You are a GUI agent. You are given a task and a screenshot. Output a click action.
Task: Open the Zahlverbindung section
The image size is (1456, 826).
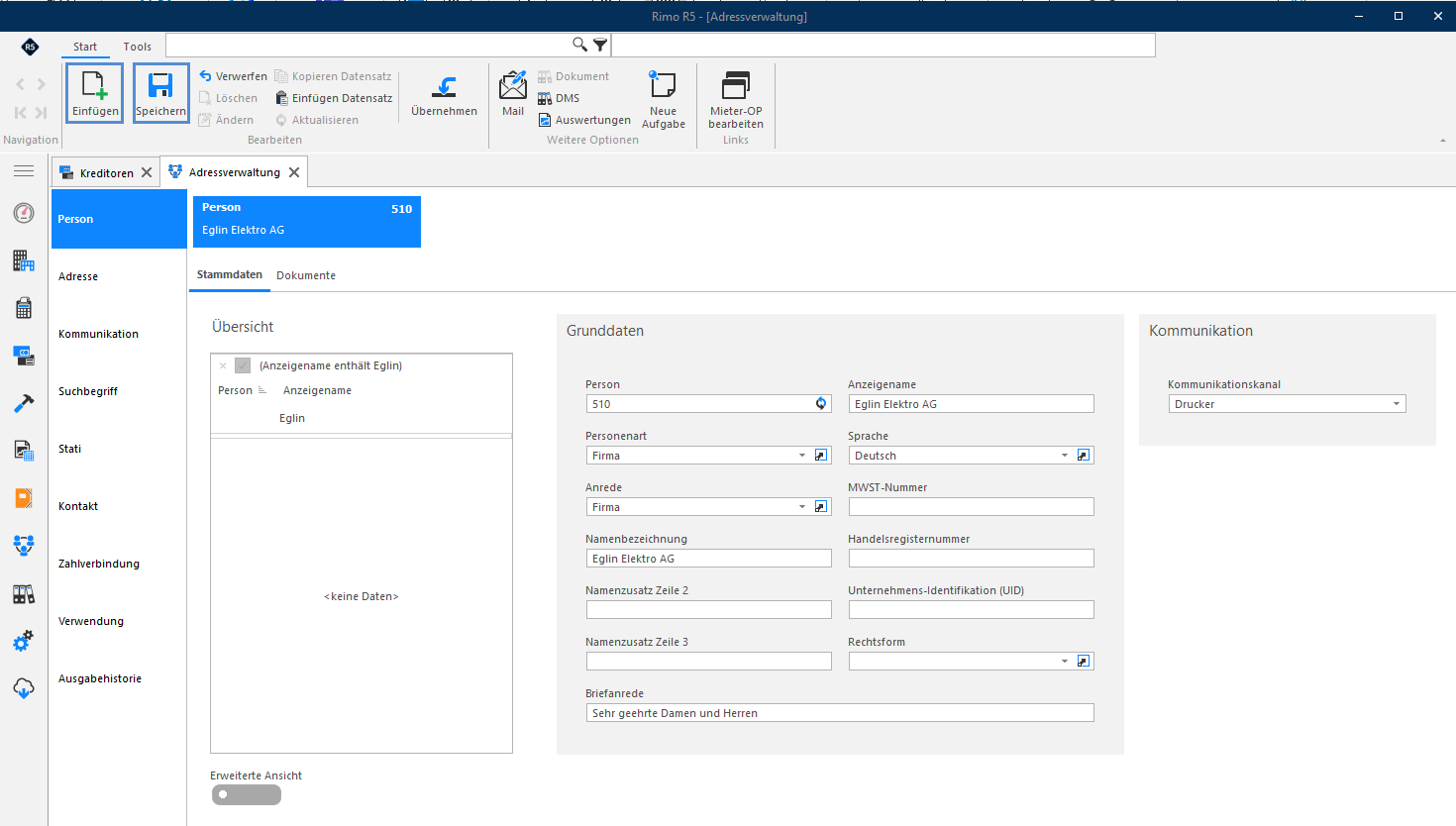119,564
